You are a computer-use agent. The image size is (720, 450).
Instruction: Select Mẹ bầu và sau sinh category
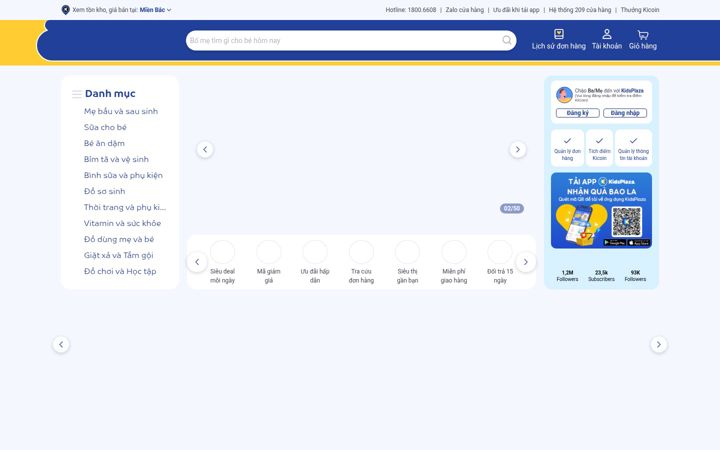click(x=121, y=111)
